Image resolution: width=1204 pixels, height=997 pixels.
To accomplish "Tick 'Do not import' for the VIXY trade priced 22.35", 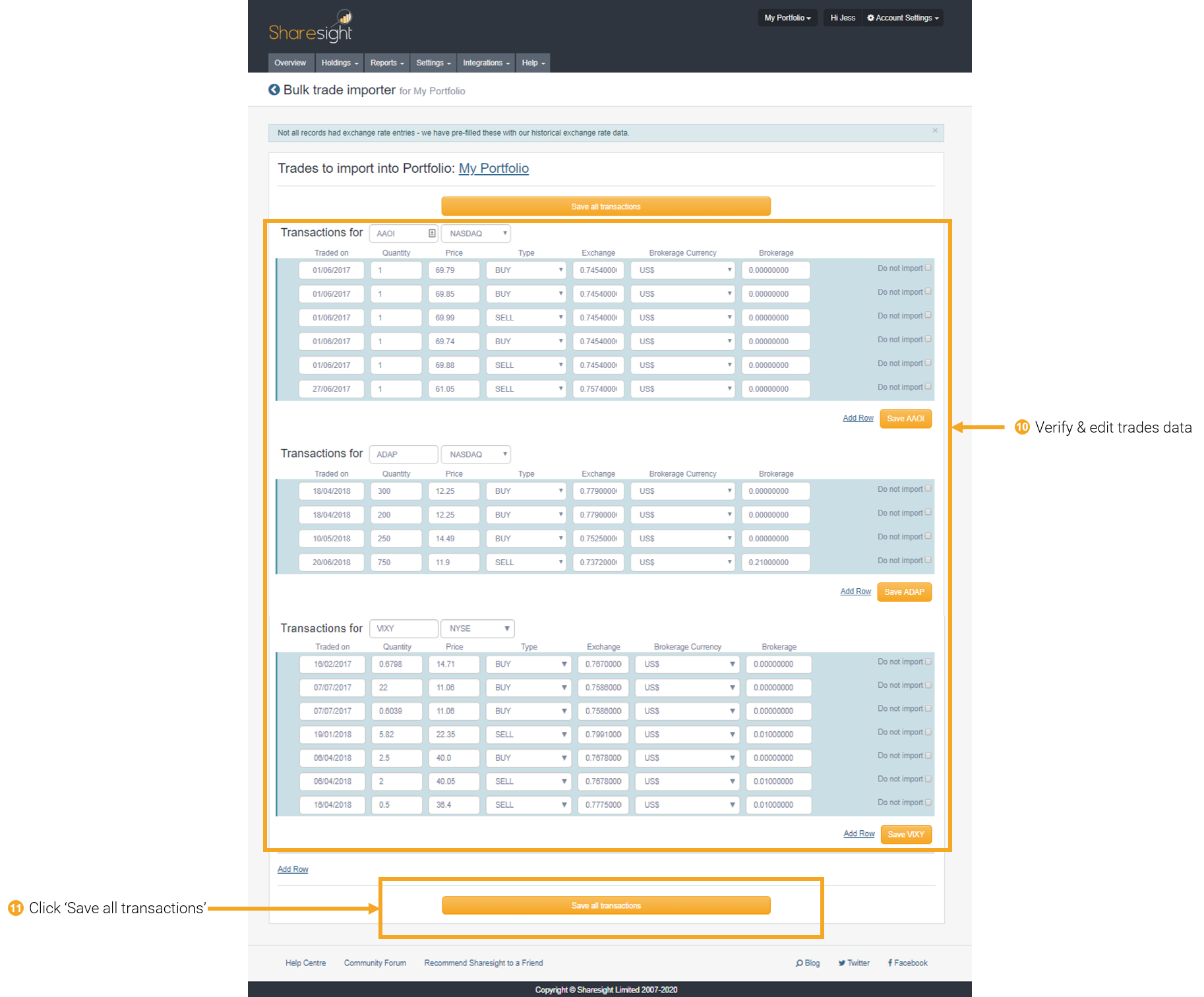I will (928, 732).
